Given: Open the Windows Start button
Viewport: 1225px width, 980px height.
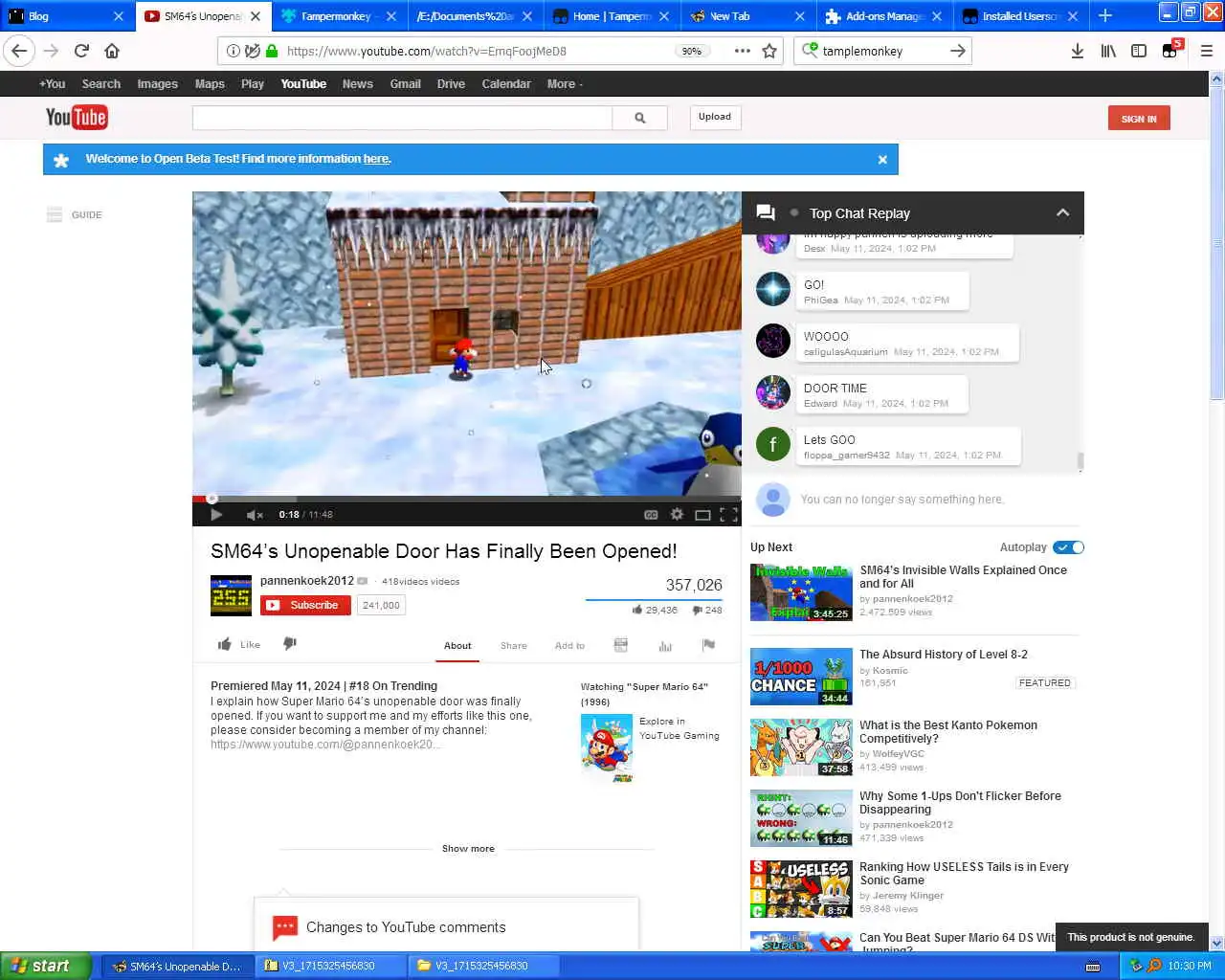Looking at the screenshot, I should 46,966.
